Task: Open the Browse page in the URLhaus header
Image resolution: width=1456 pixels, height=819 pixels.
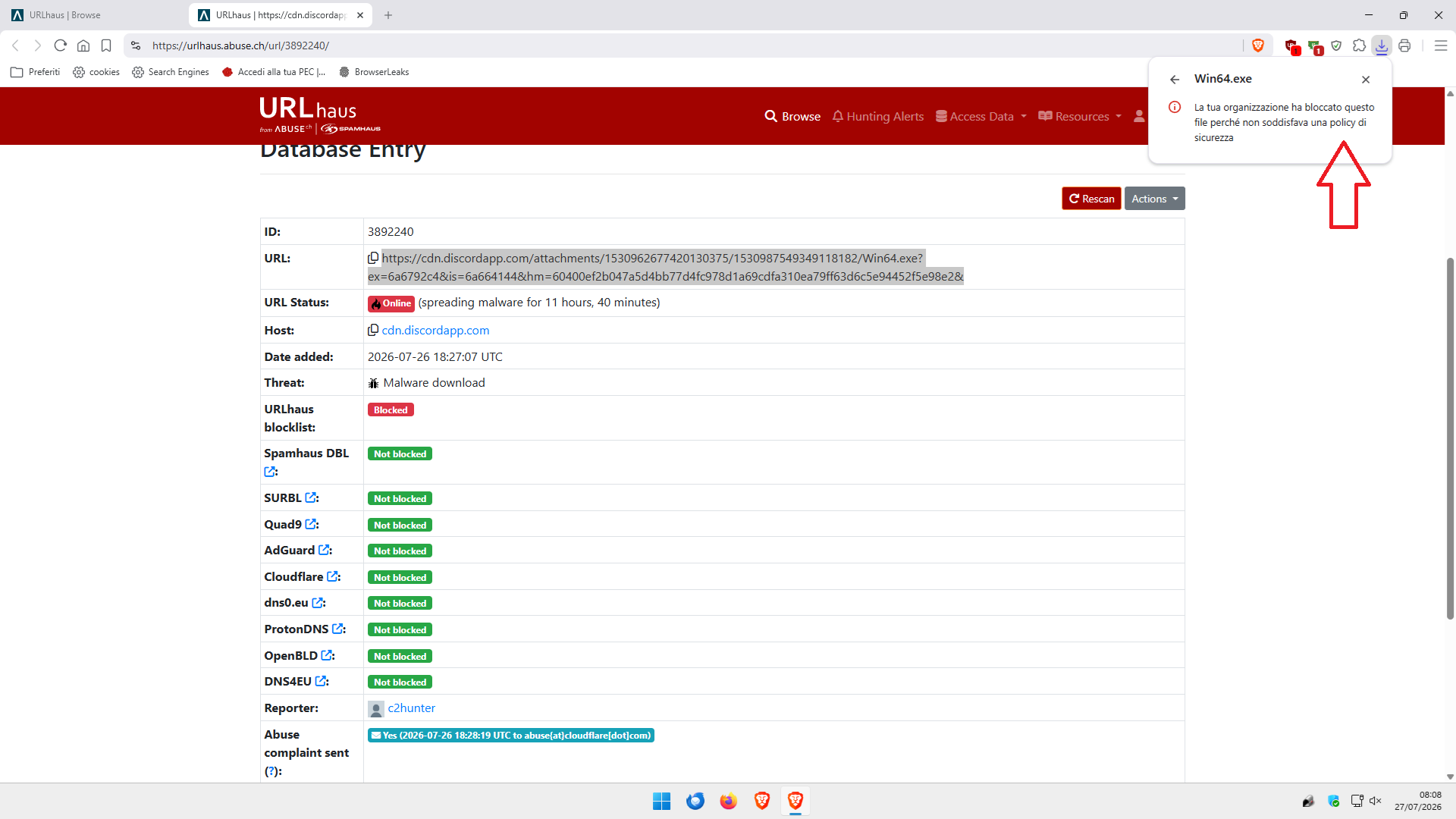Action: [x=792, y=116]
